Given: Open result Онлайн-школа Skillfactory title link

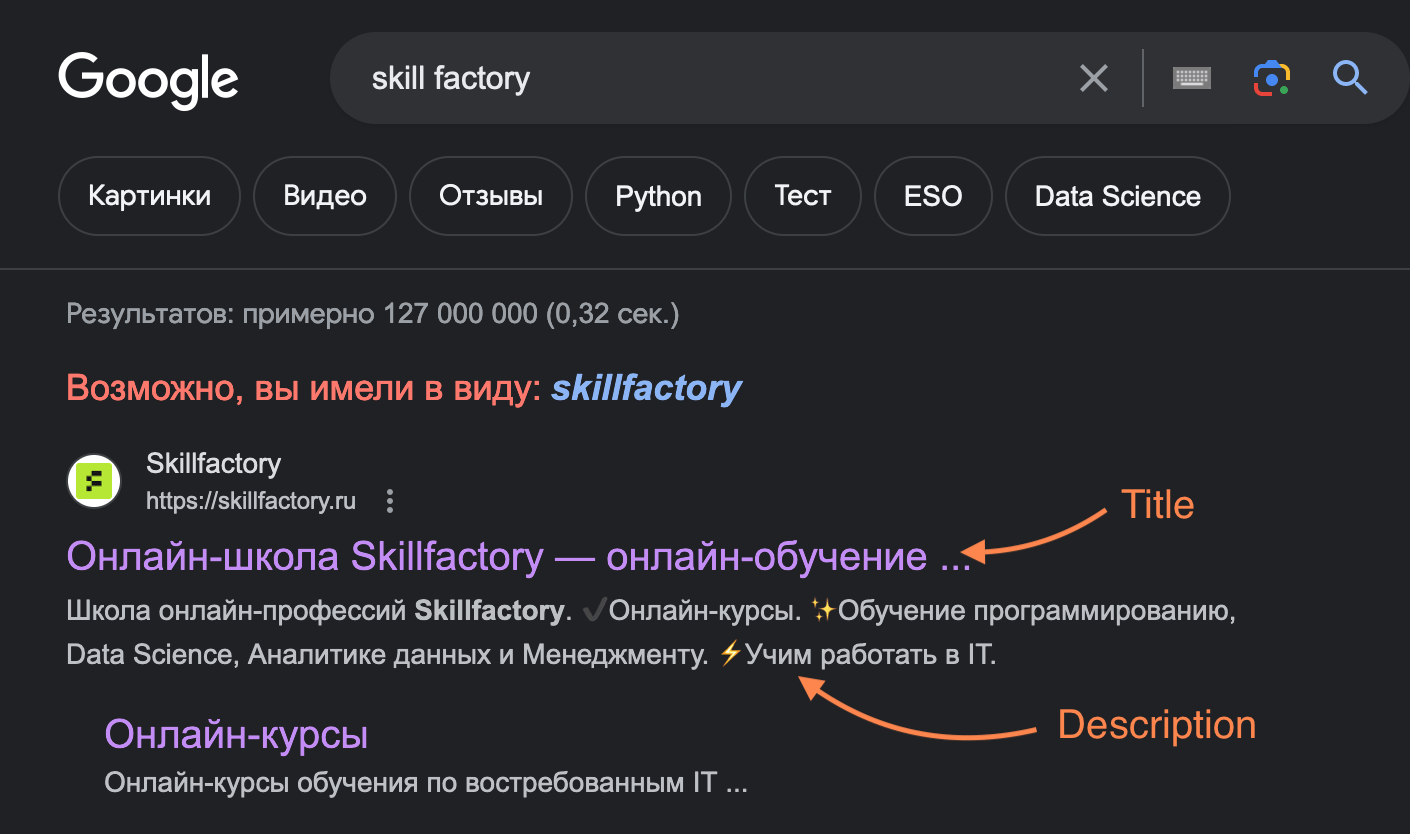Looking at the screenshot, I should (519, 557).
